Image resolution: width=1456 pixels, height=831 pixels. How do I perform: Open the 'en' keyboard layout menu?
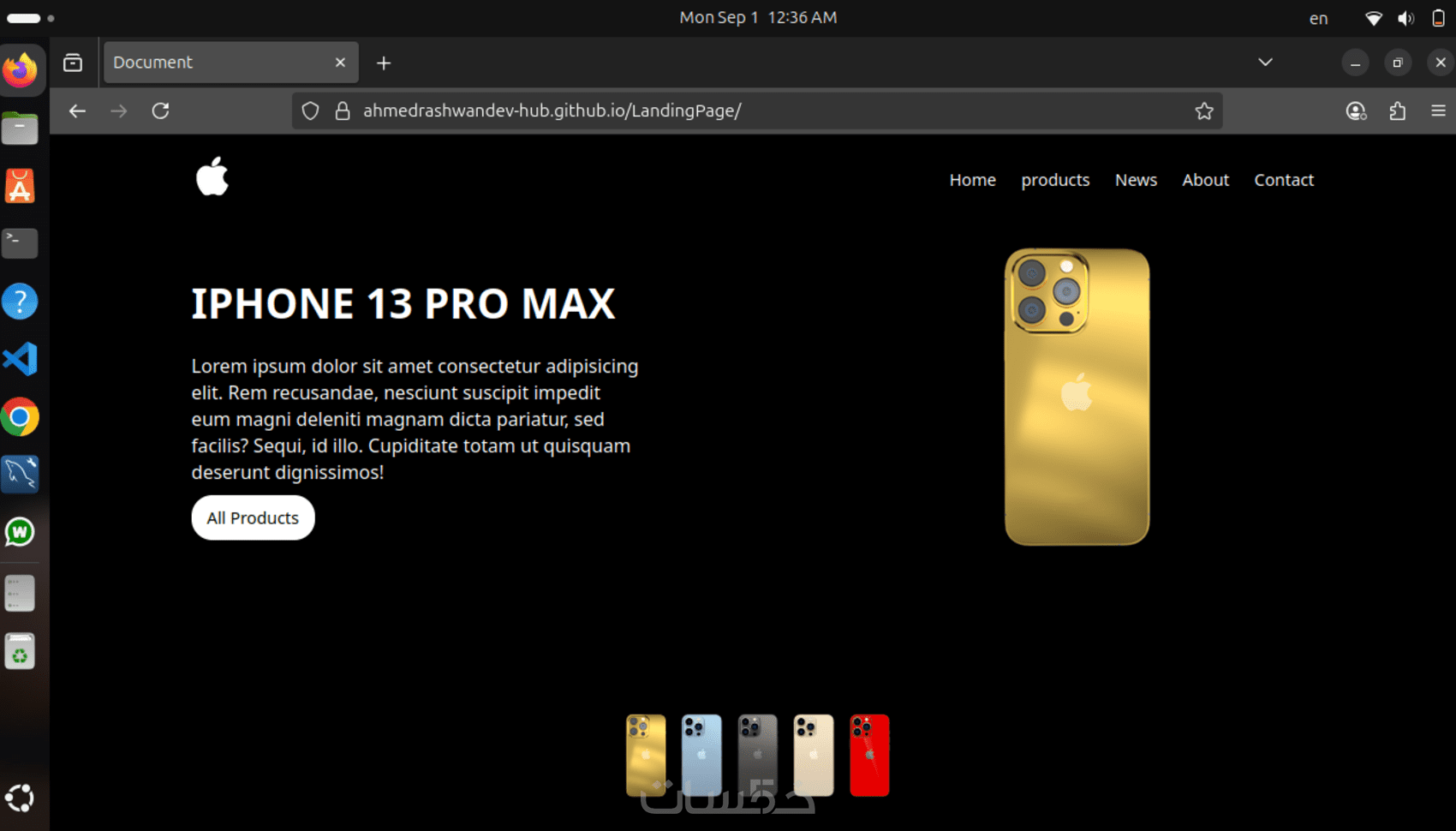coord(1319,18)
